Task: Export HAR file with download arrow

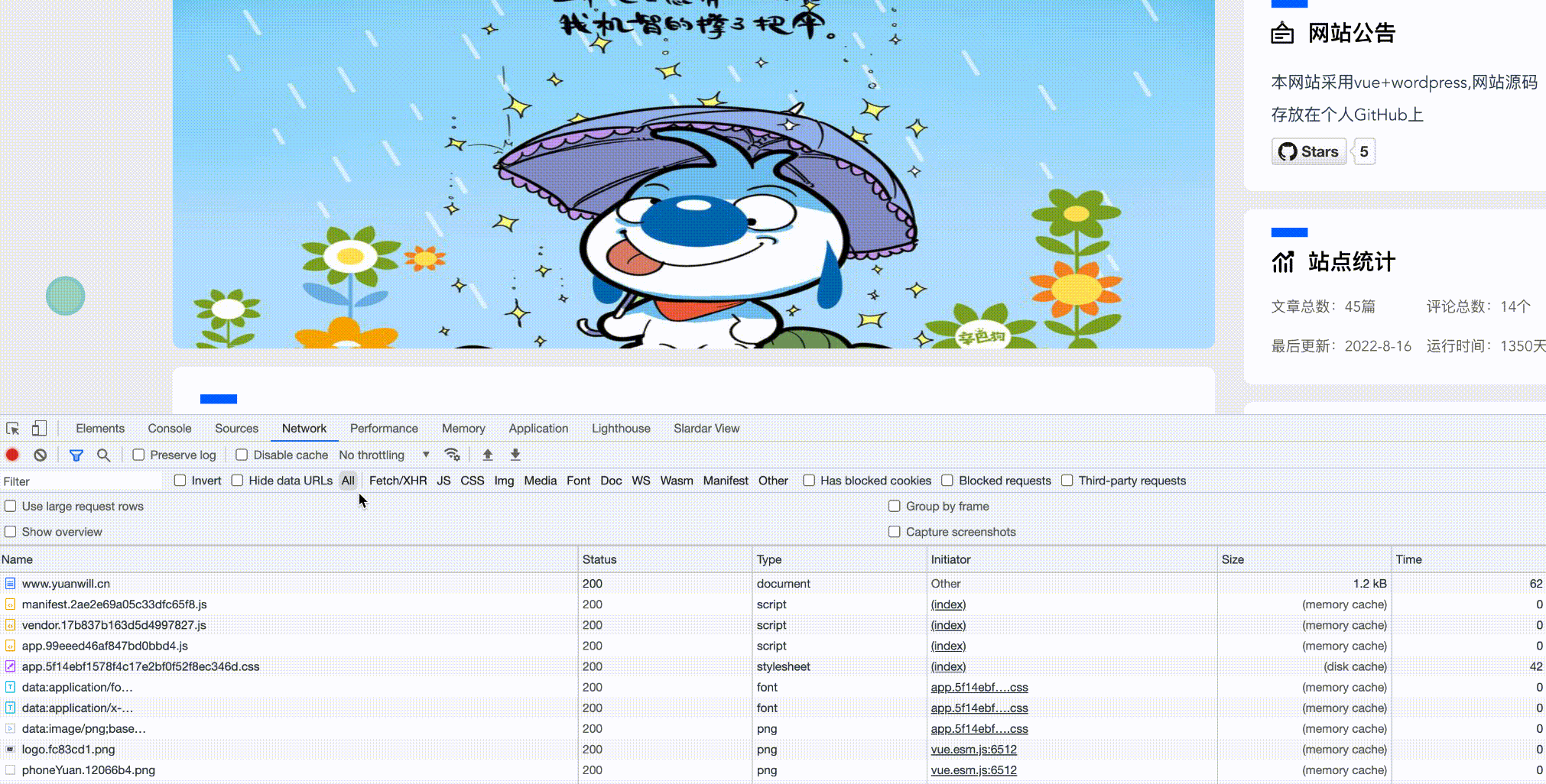Action: pyautogui.click(x=515, y=455)
